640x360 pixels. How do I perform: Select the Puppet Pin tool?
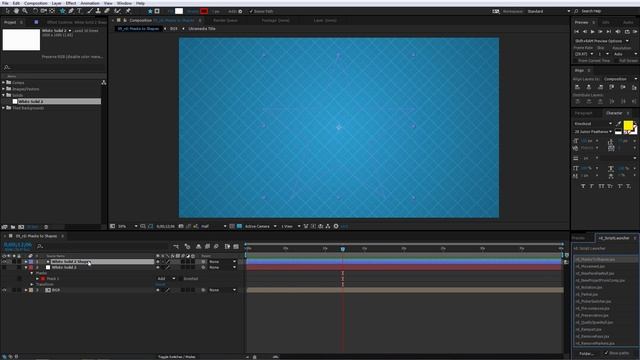point(128,11)
